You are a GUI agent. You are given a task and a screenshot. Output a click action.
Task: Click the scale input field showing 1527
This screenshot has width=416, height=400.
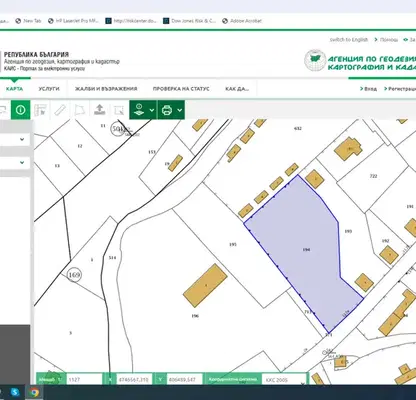[x=84, y=379]
